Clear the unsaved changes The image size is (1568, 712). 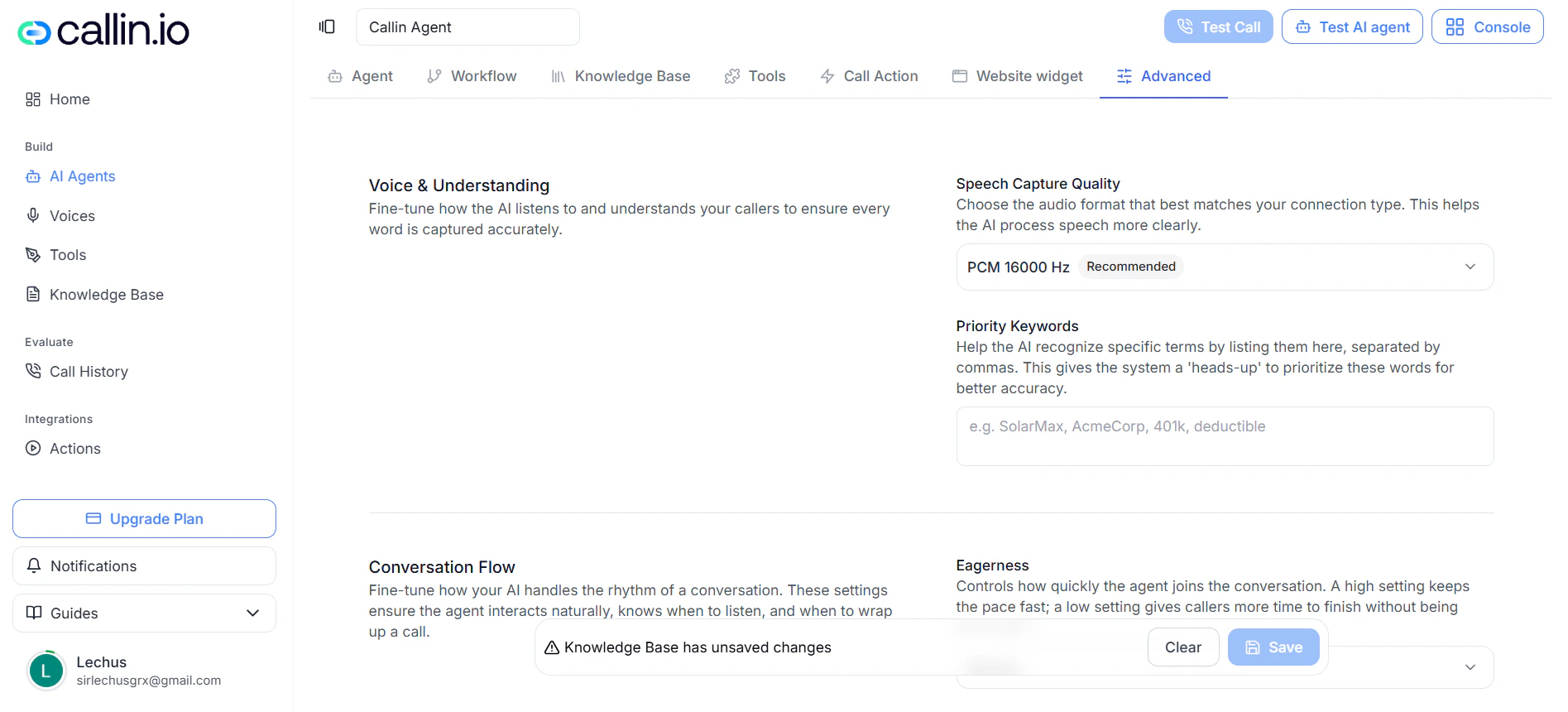point(1183,647)
